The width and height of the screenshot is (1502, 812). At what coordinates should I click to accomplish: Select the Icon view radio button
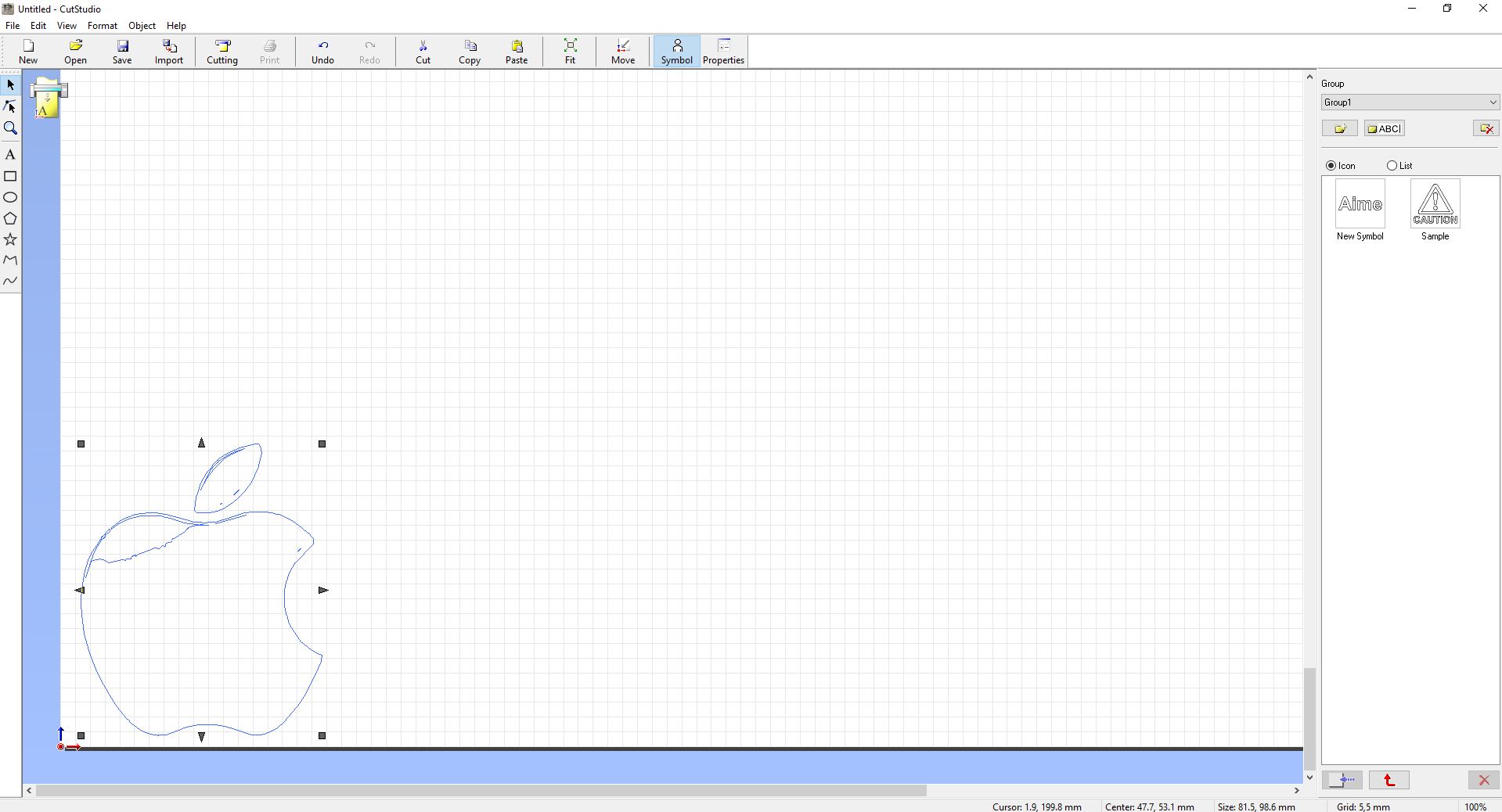pos(1331,166)
